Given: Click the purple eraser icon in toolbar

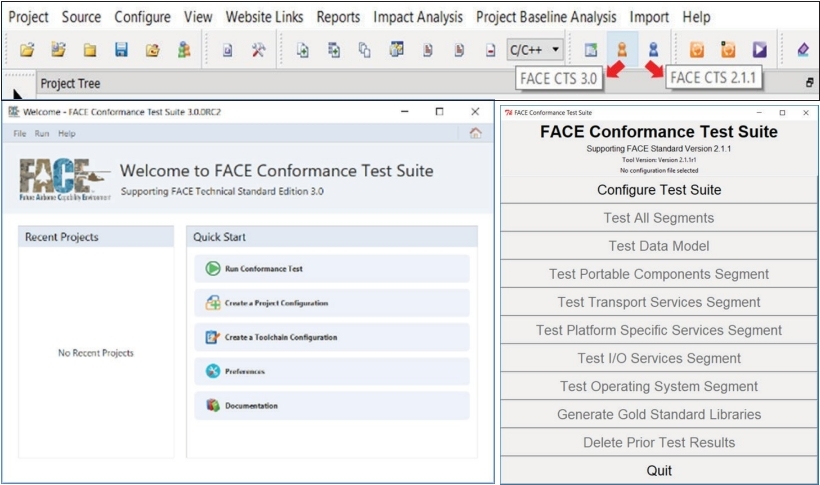Looking at the screenshot, I should (803, 50).
